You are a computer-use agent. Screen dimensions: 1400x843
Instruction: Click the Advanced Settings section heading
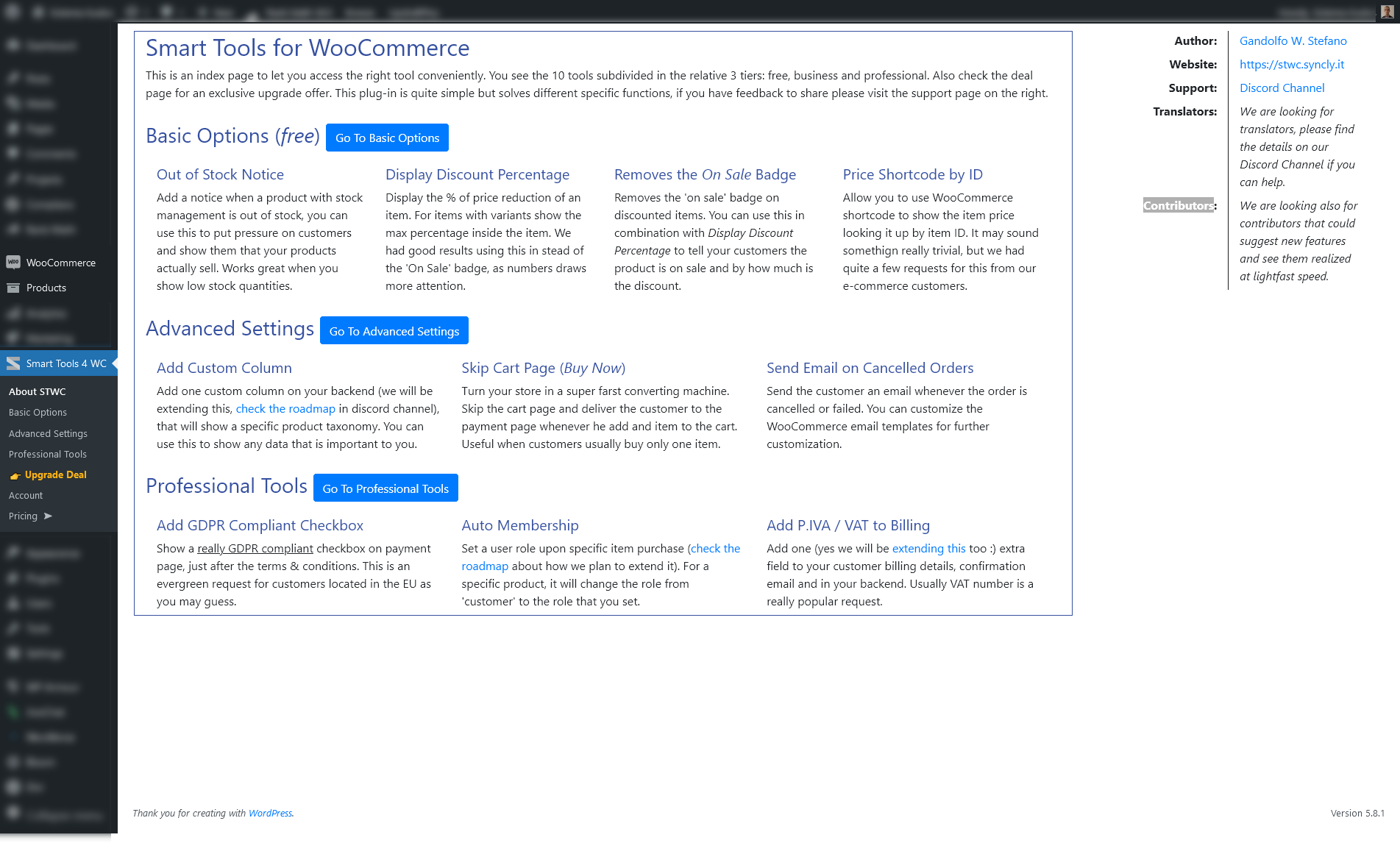pos(230,330)
